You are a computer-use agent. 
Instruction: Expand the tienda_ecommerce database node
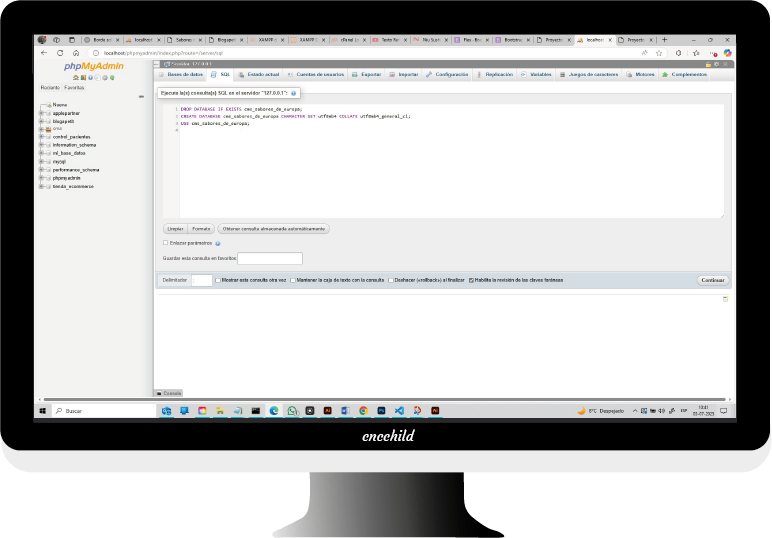(x=41, y=185)
